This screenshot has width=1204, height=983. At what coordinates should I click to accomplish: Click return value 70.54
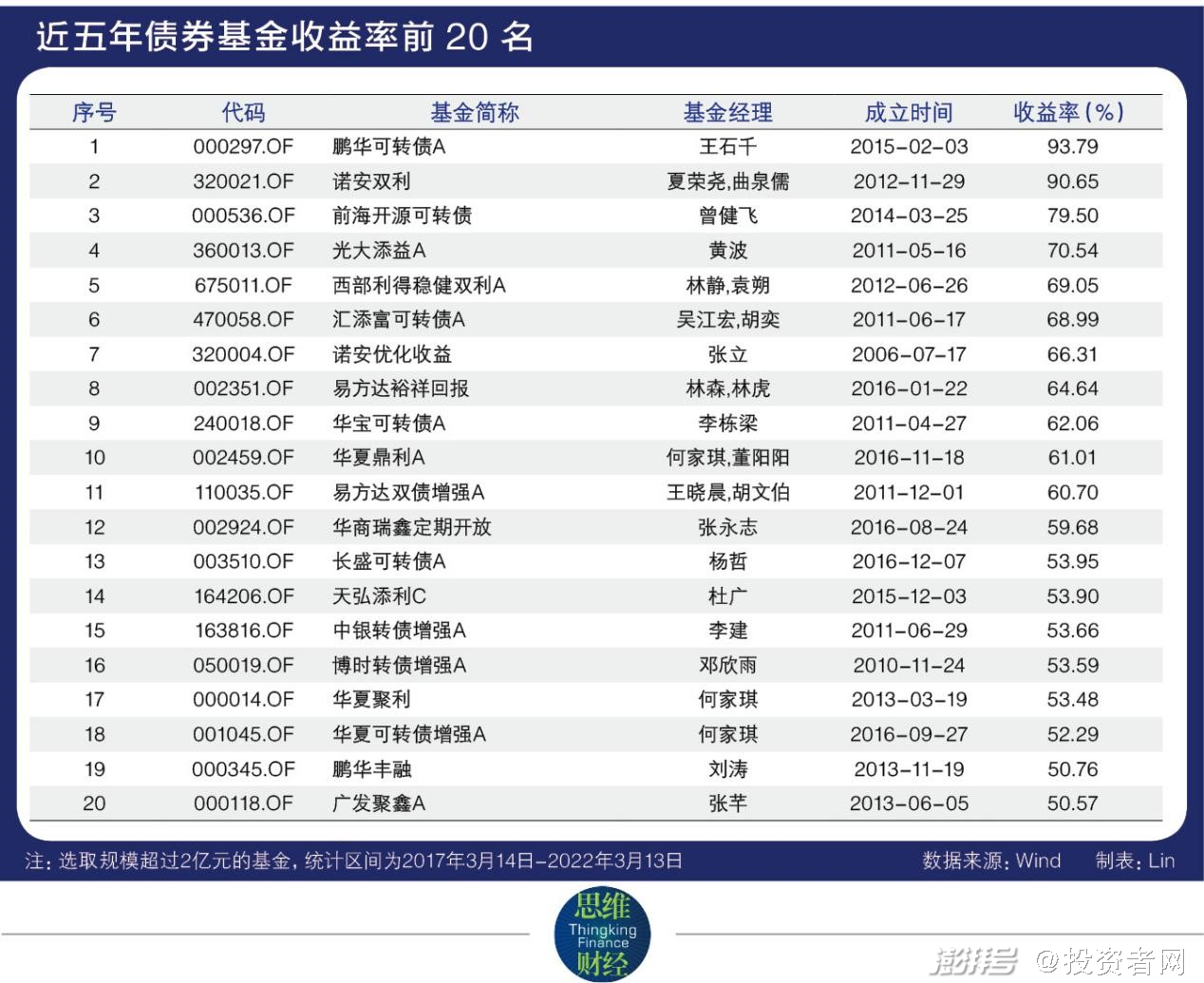point(1073,251)
